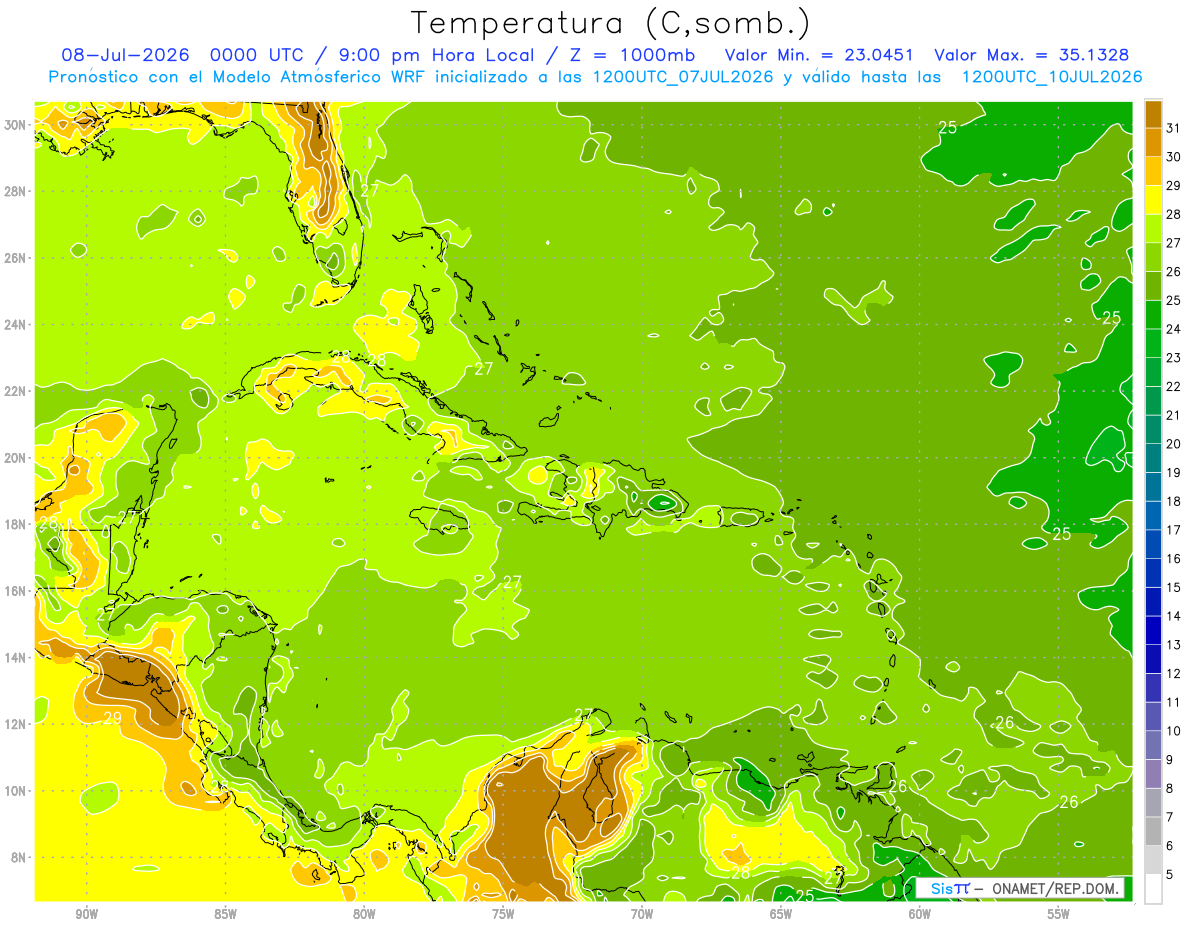Select the 'Z = 1000mb' level text
Image resolution: width=1200 pixels, height=927 pixels.
coord(634,55)
